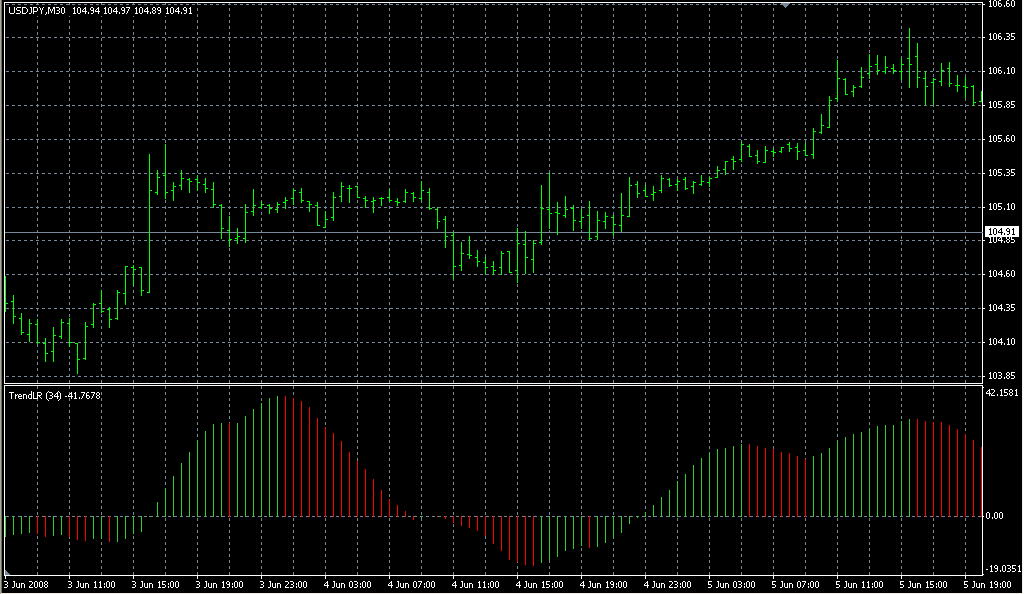Click the 4 Jun 07:00 time label
The width and height of the screenshot is (1024, 594).
pyautogui.click(x=411, y=585)
